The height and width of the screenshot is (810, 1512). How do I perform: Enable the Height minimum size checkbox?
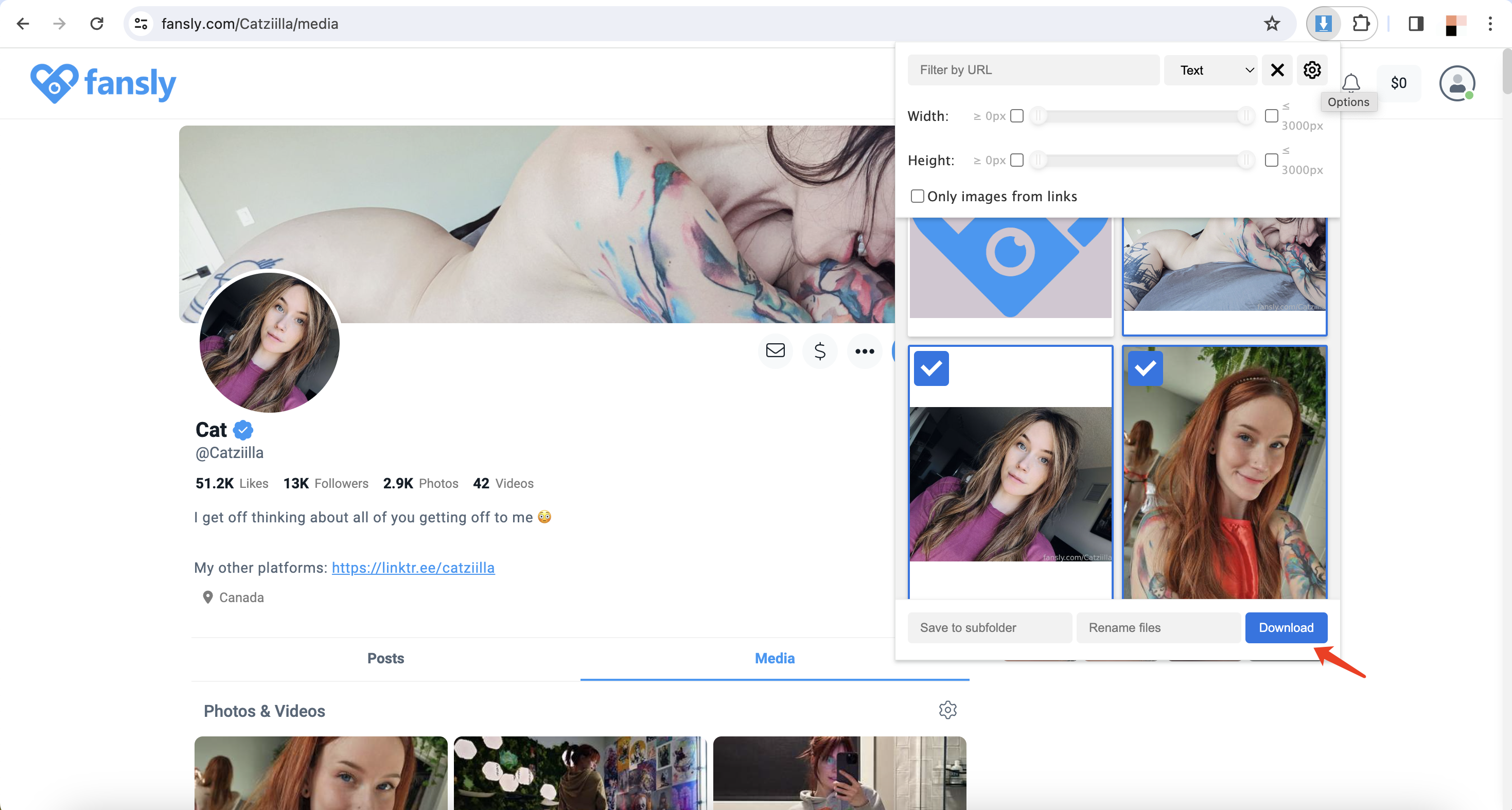pyautogui.click(x=1018, y=160)
